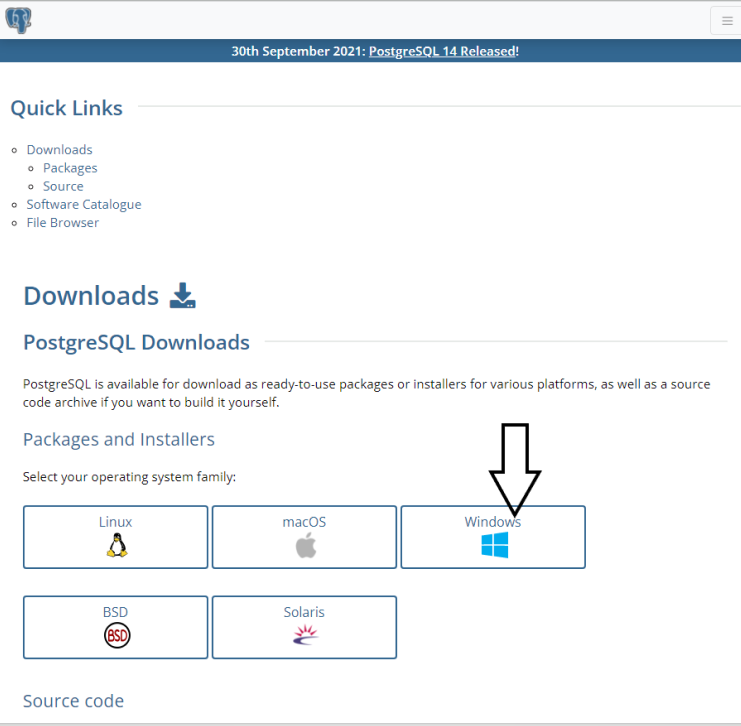Go to the Source quick link

pyautogui.click(x=63, y=186)
